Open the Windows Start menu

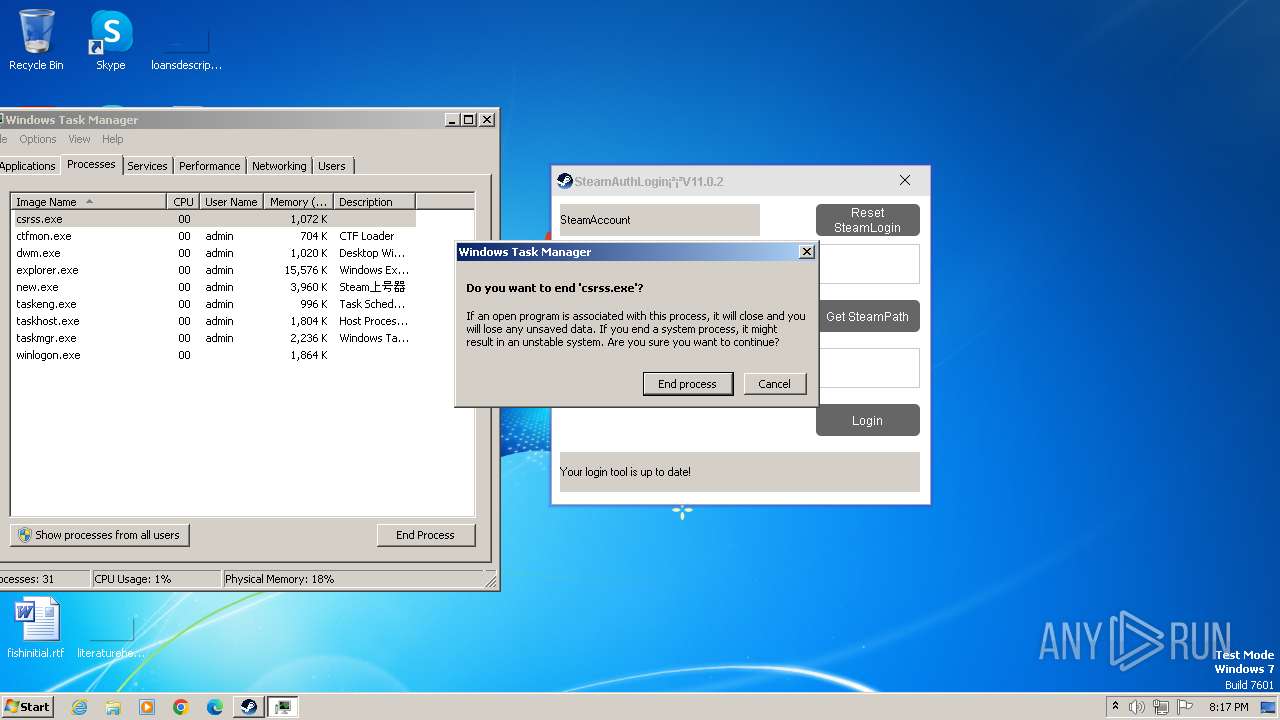(x=28, y=706)
